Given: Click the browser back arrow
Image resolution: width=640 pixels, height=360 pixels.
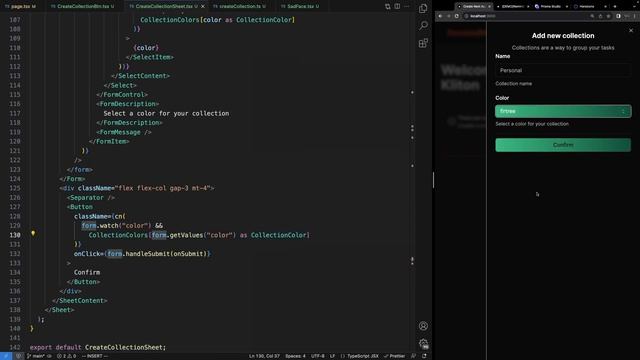Looking at the screenshot, I should 440,16.
